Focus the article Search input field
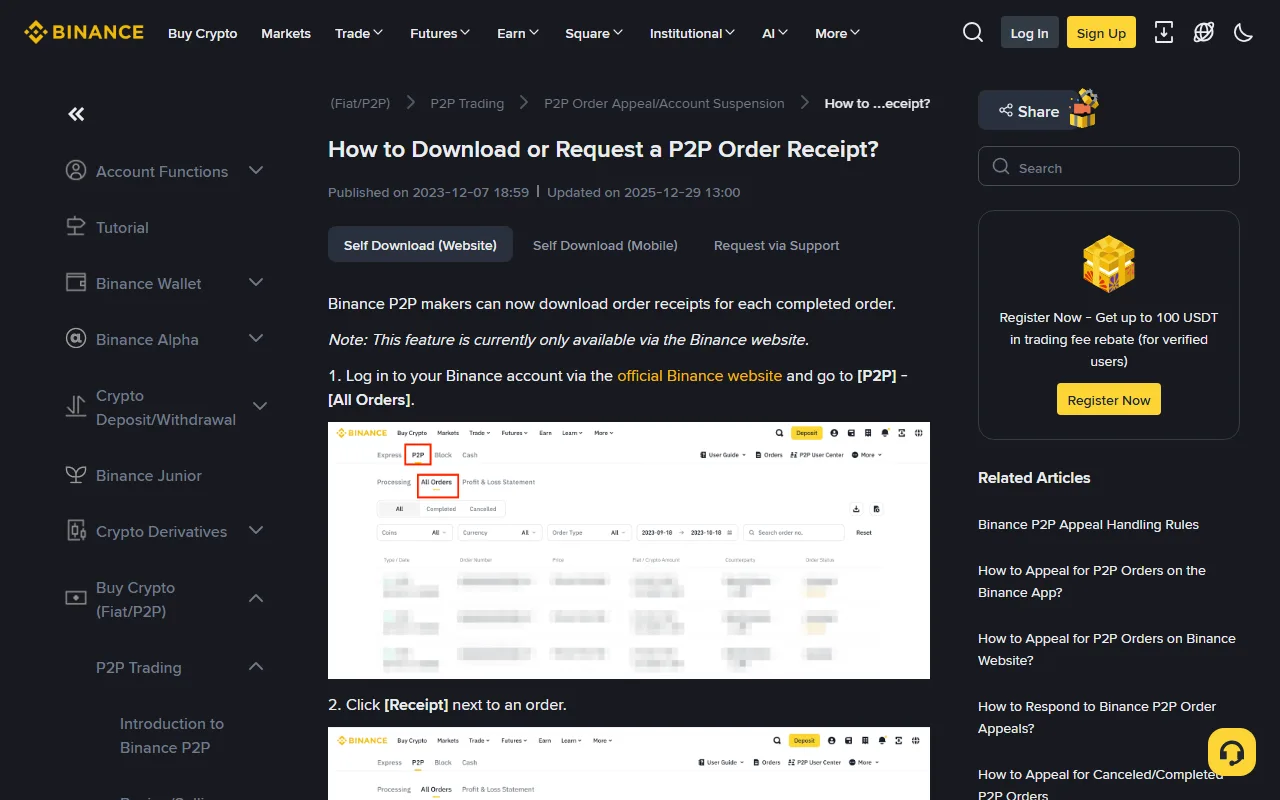The height and width of the screenshot is (800, 1280). coord(1109,167)
